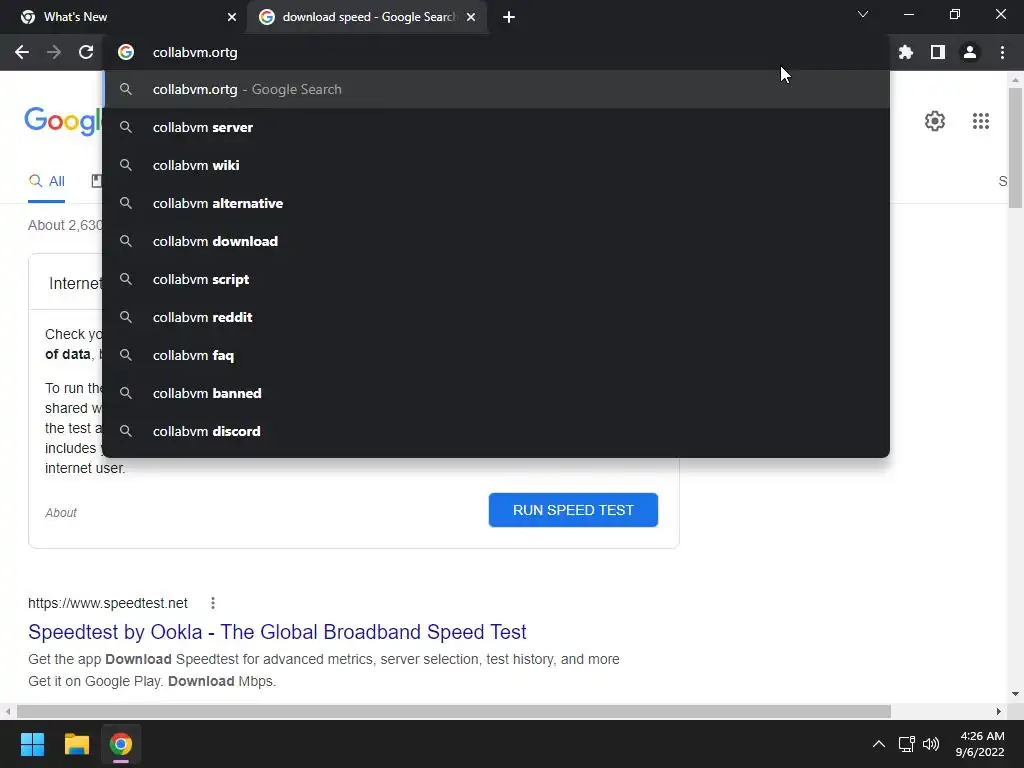Go back using the browser back arrow
This screenshot has width=1024, height=768.
point(22,52)
